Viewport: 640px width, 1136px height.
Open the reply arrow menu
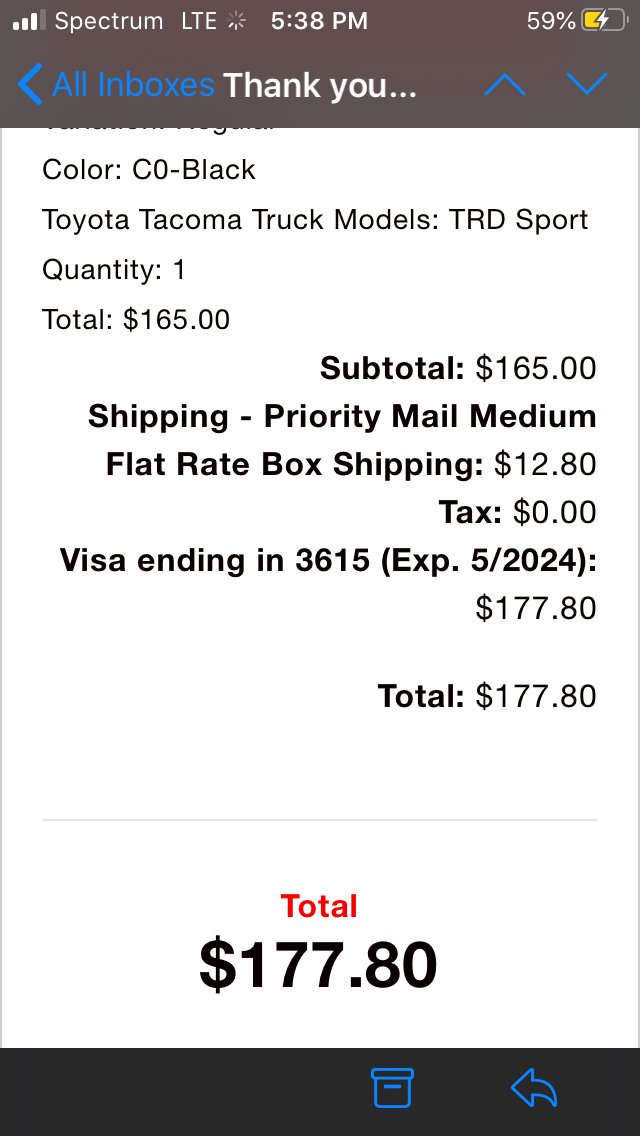(x=533, y=1087)
